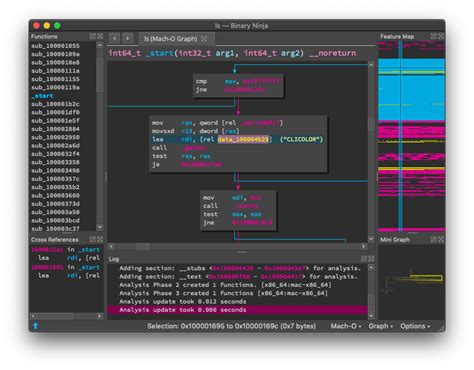Float the Feature Map panel

point(433,36)
